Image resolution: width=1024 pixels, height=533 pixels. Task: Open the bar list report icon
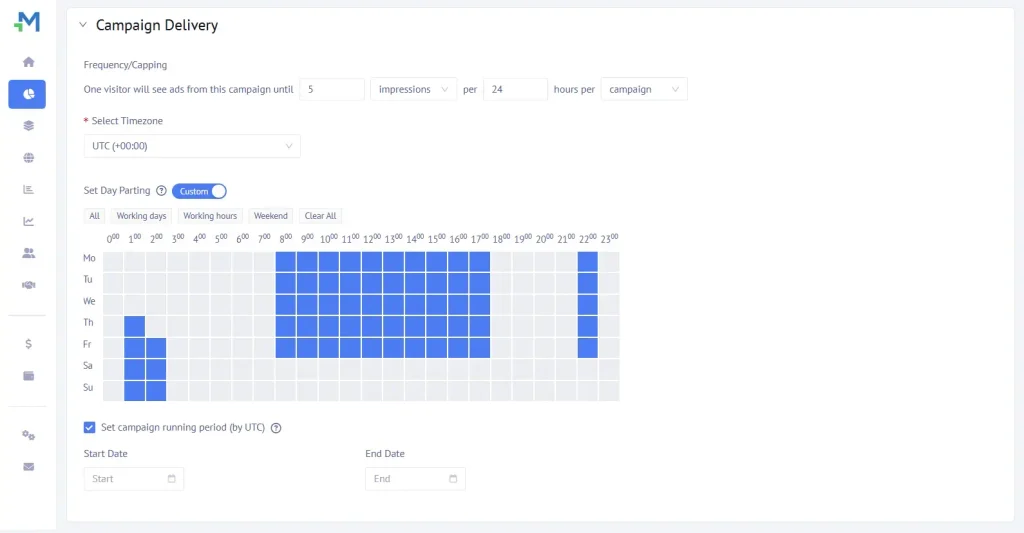coord(28,189)
